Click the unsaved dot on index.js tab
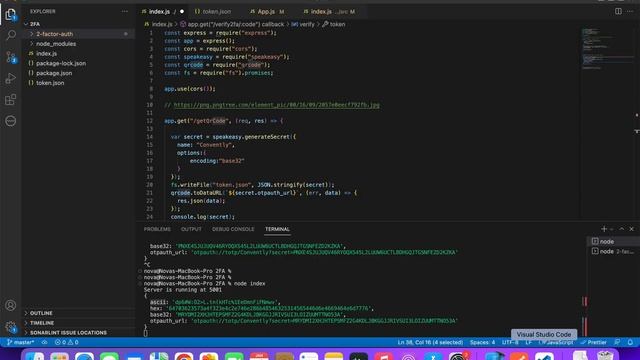Screen dimensions: 640x360 [x=182, y=11]
